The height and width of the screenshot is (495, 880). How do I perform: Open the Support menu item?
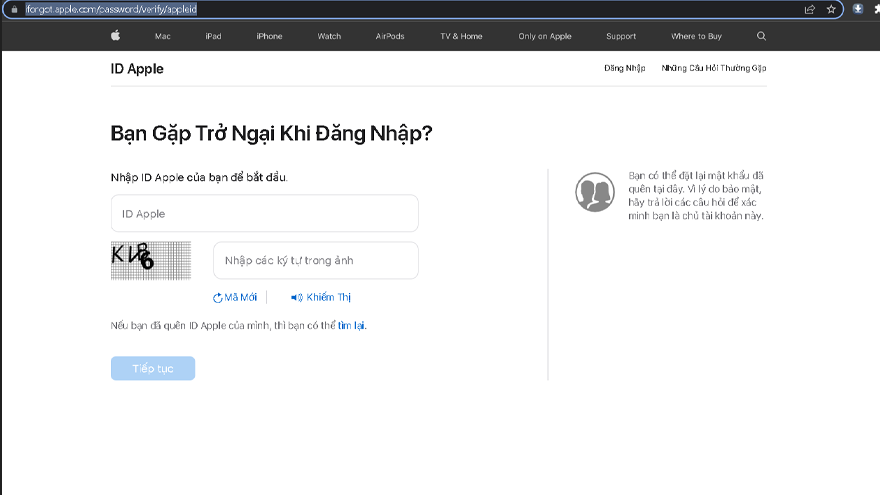coord(620,36)
